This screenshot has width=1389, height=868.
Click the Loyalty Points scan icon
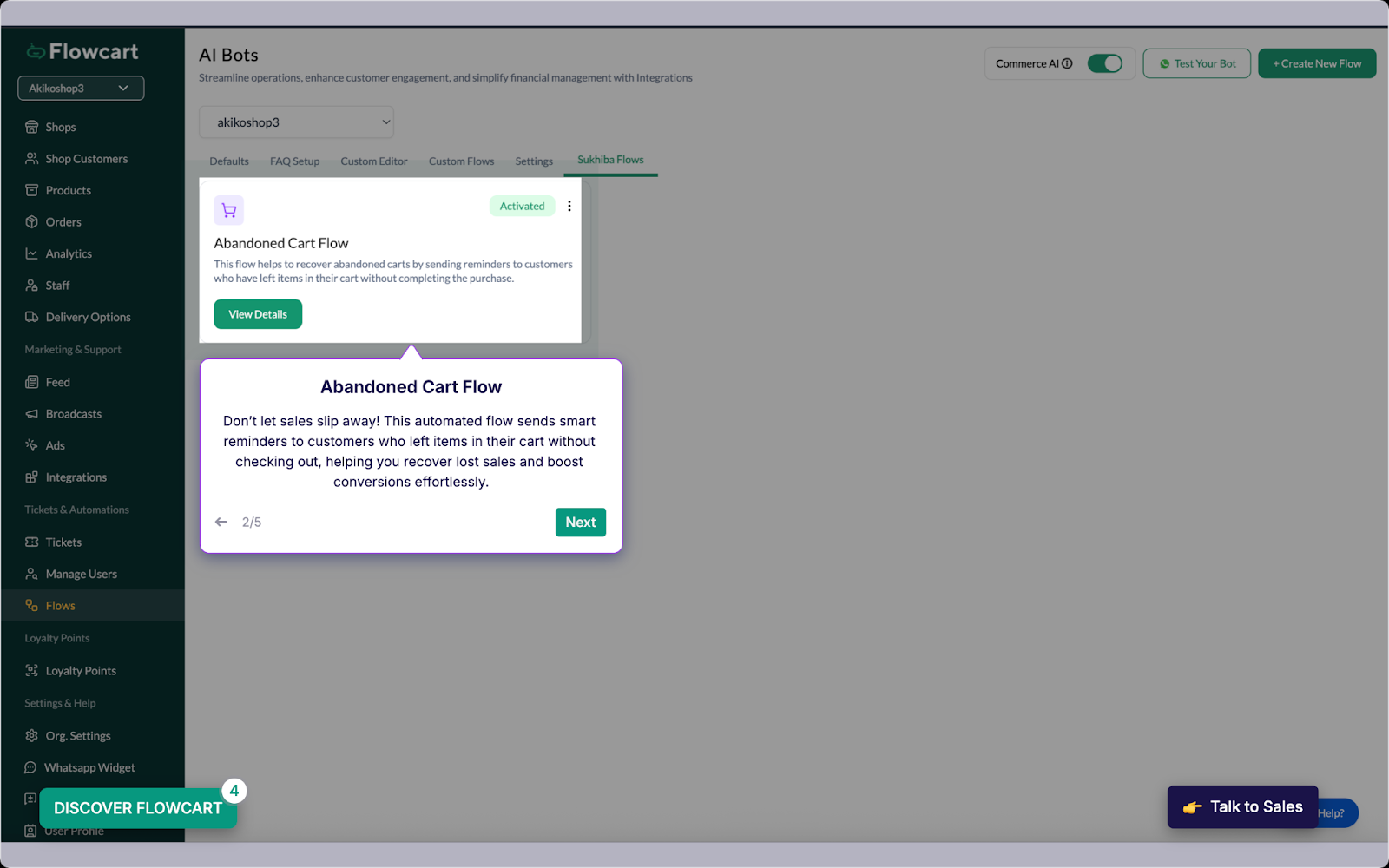click(x=31, y=671)
